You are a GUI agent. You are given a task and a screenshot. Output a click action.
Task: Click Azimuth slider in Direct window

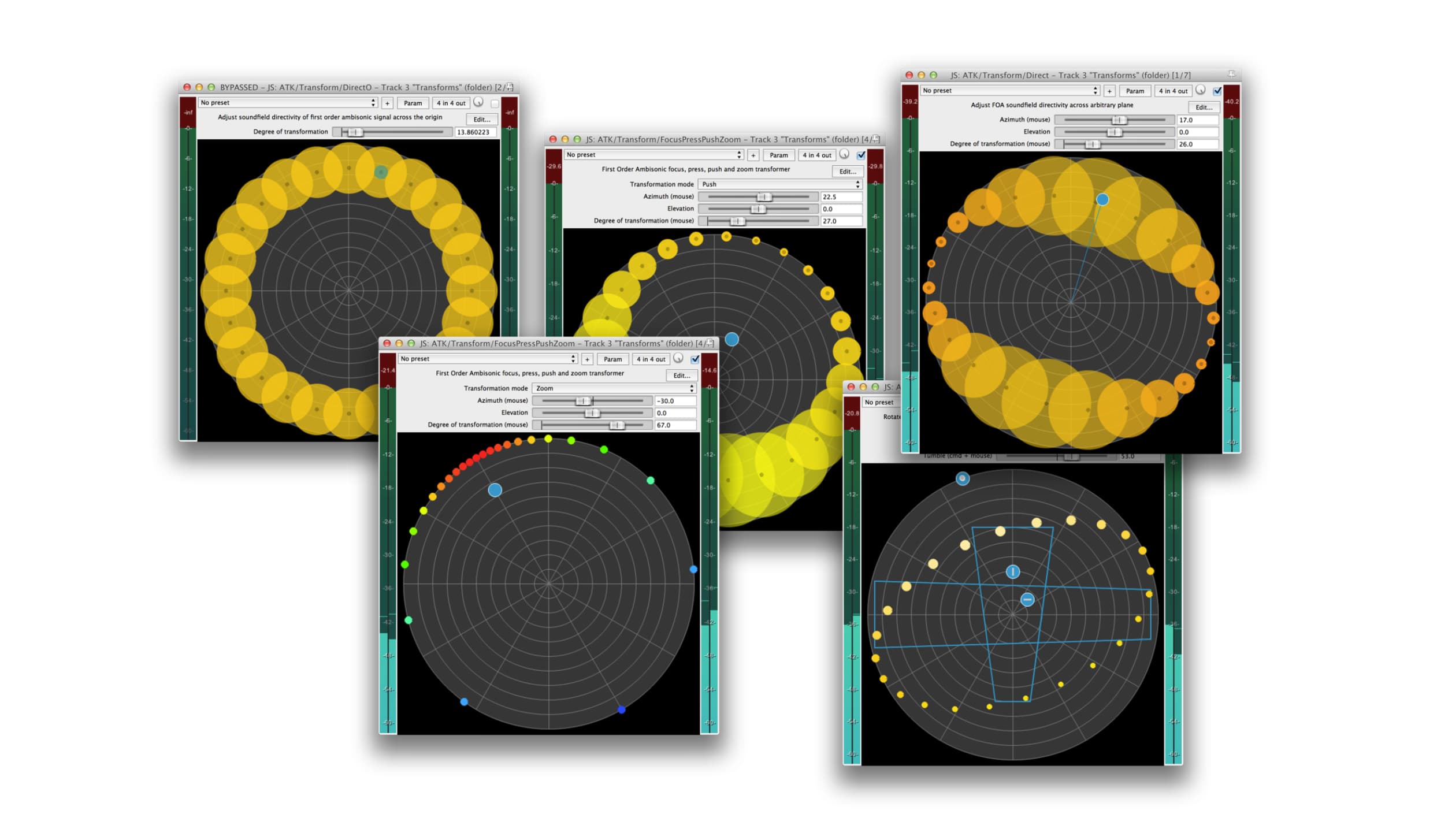pyautogui.click(x=1115, y=120)
